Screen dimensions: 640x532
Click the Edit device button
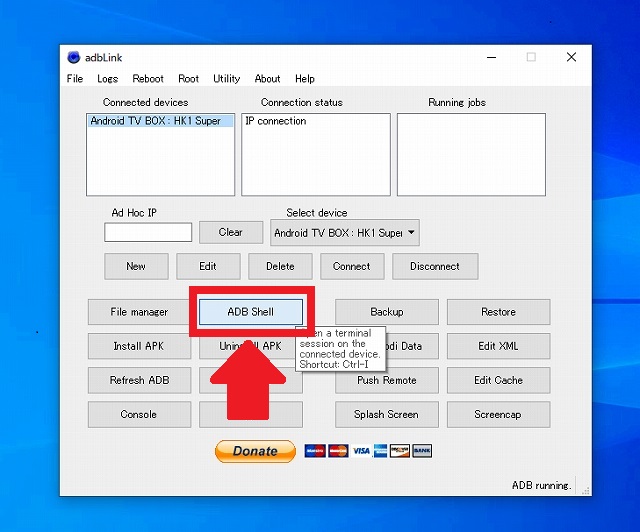tap(208, 266)
